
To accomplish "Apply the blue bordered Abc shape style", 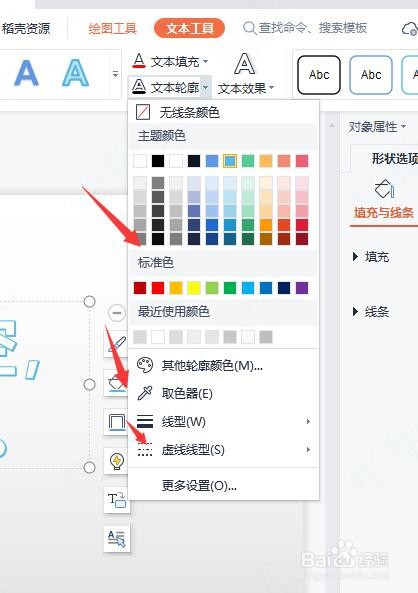I will tap(371, 75).
